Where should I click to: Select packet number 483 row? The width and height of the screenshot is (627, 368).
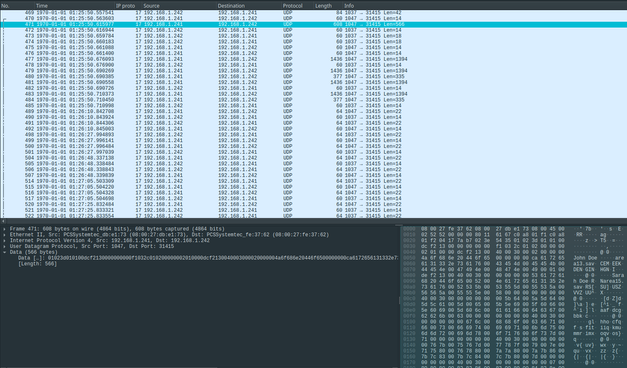tap(314, 94)
